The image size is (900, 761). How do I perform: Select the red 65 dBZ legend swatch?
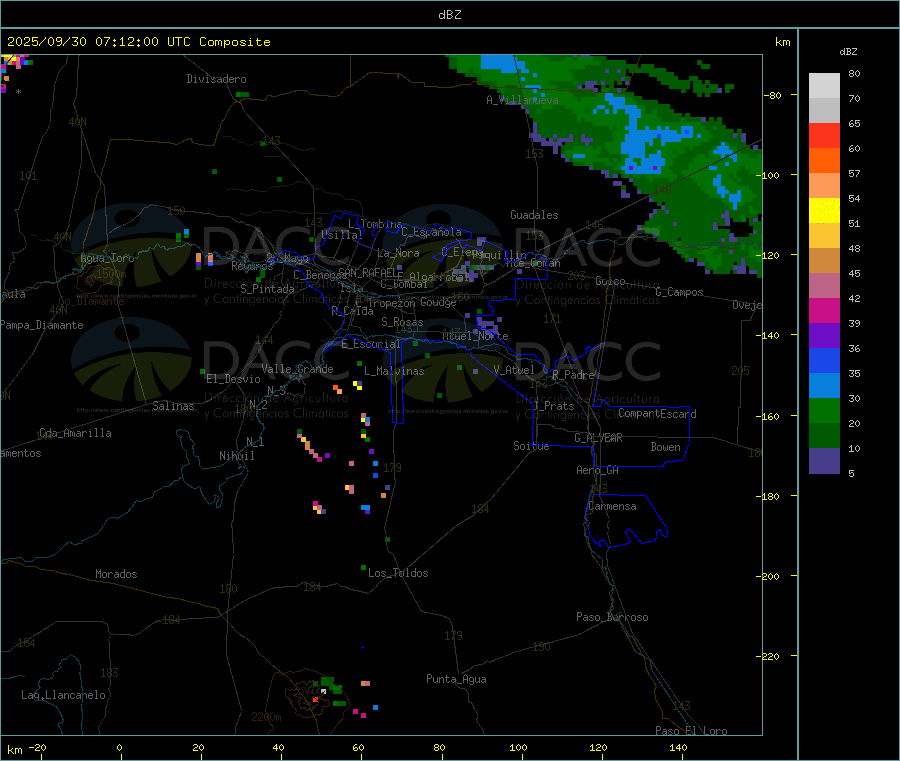pos(824,135)
